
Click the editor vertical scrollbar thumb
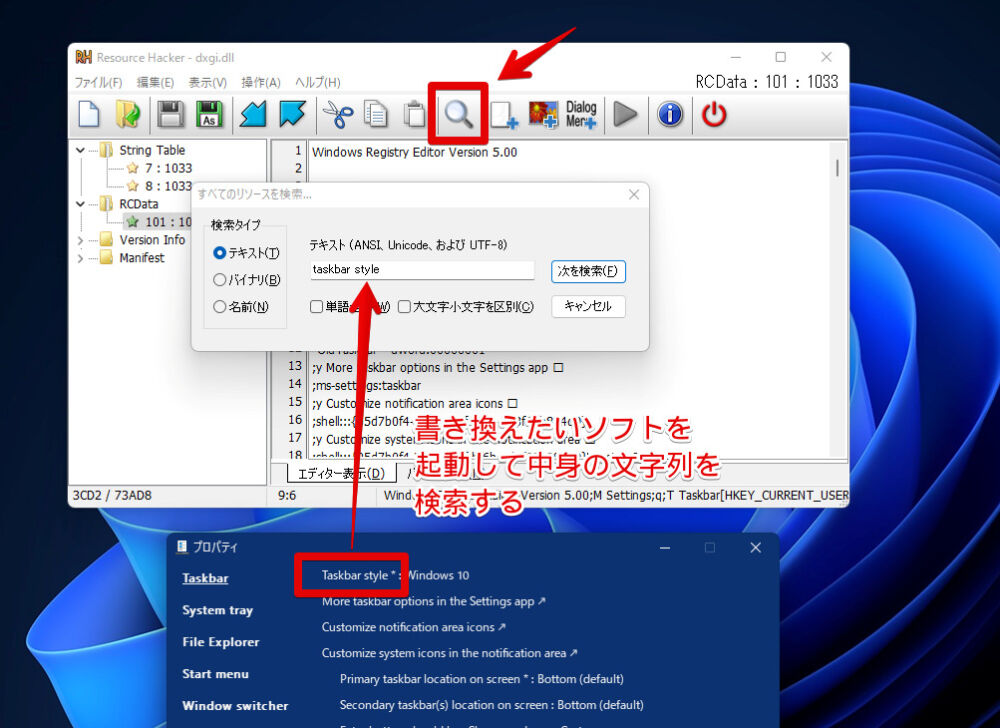pyautogui.click(x=837, y=168)
